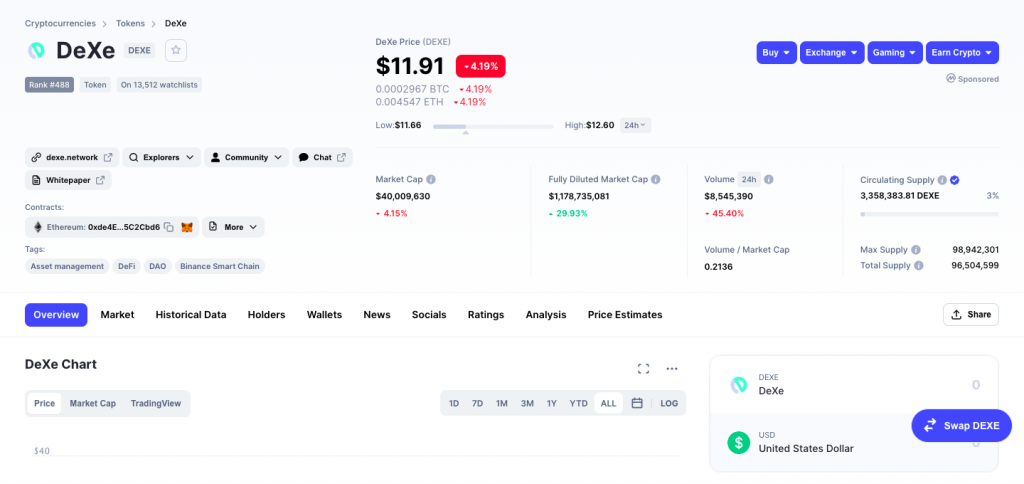
Task: Open the Socials tab
Action: (x=429, y=315)
